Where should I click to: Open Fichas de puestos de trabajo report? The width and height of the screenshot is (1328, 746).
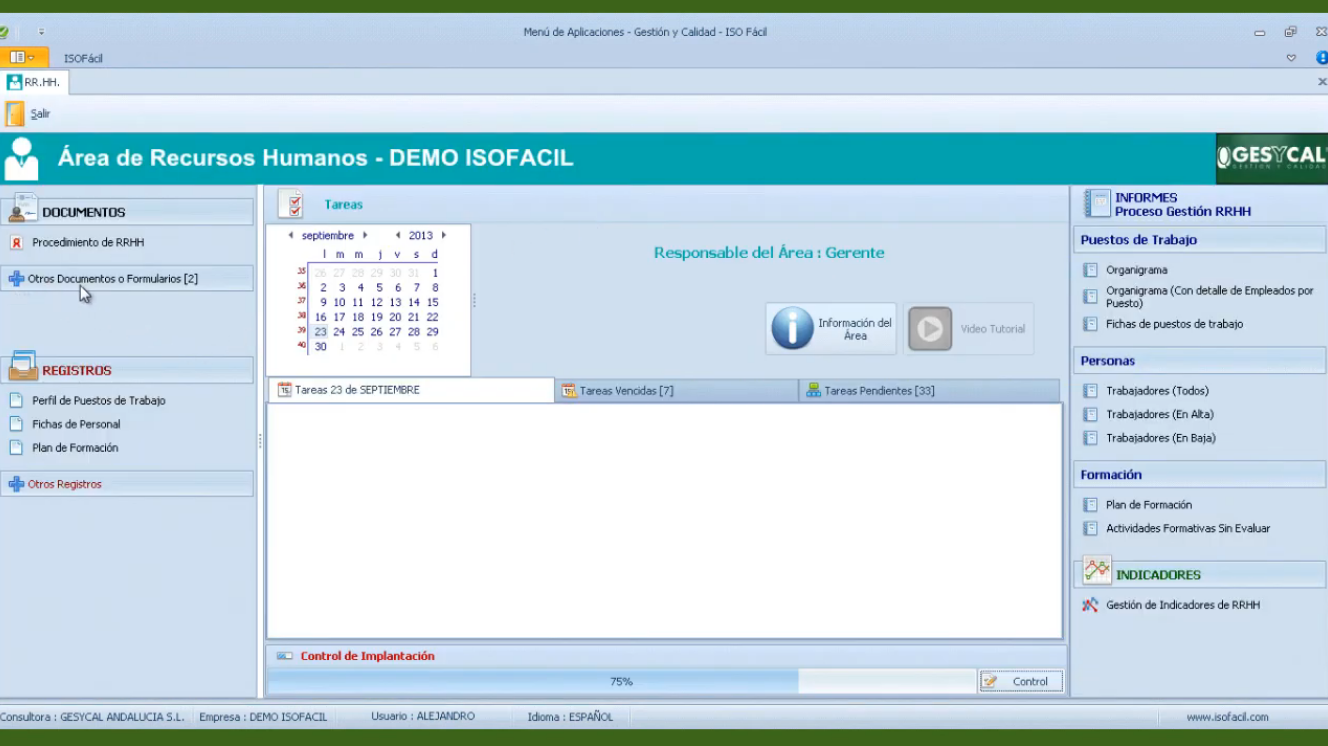(x=1174, y=324)
